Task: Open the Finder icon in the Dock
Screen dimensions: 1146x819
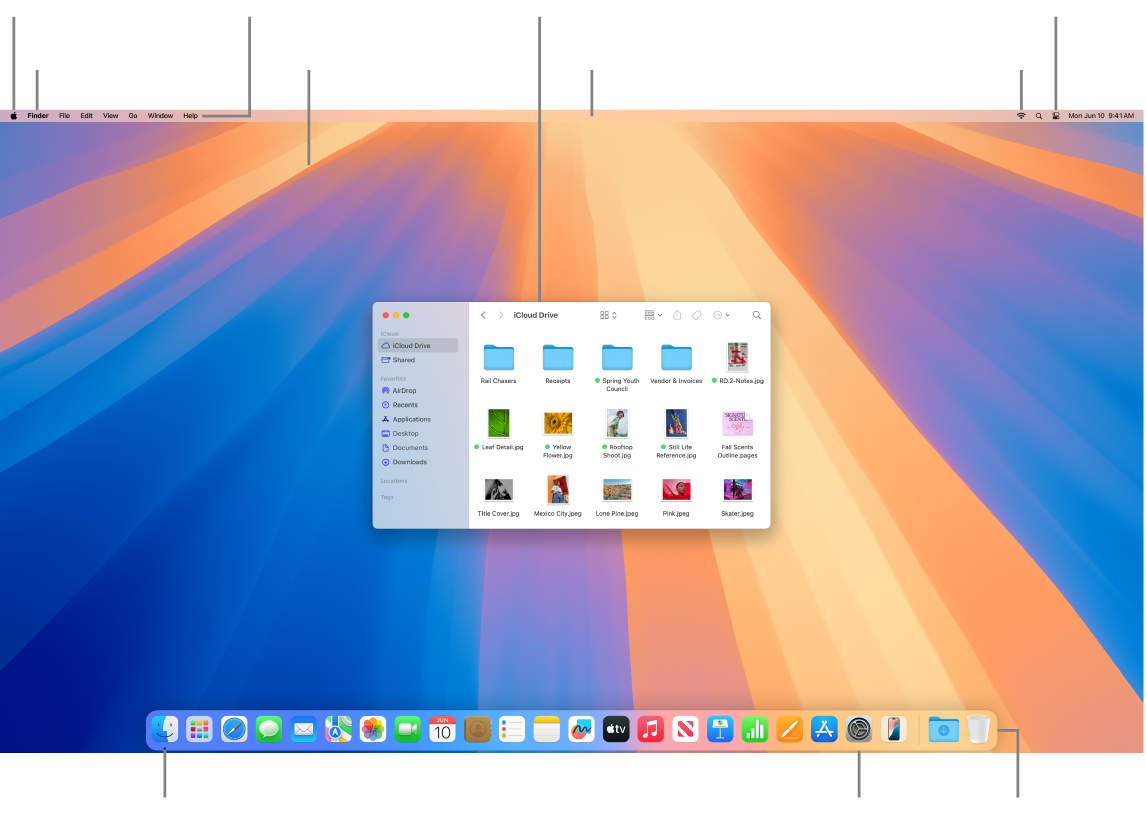Action: (x=164, y=729)
